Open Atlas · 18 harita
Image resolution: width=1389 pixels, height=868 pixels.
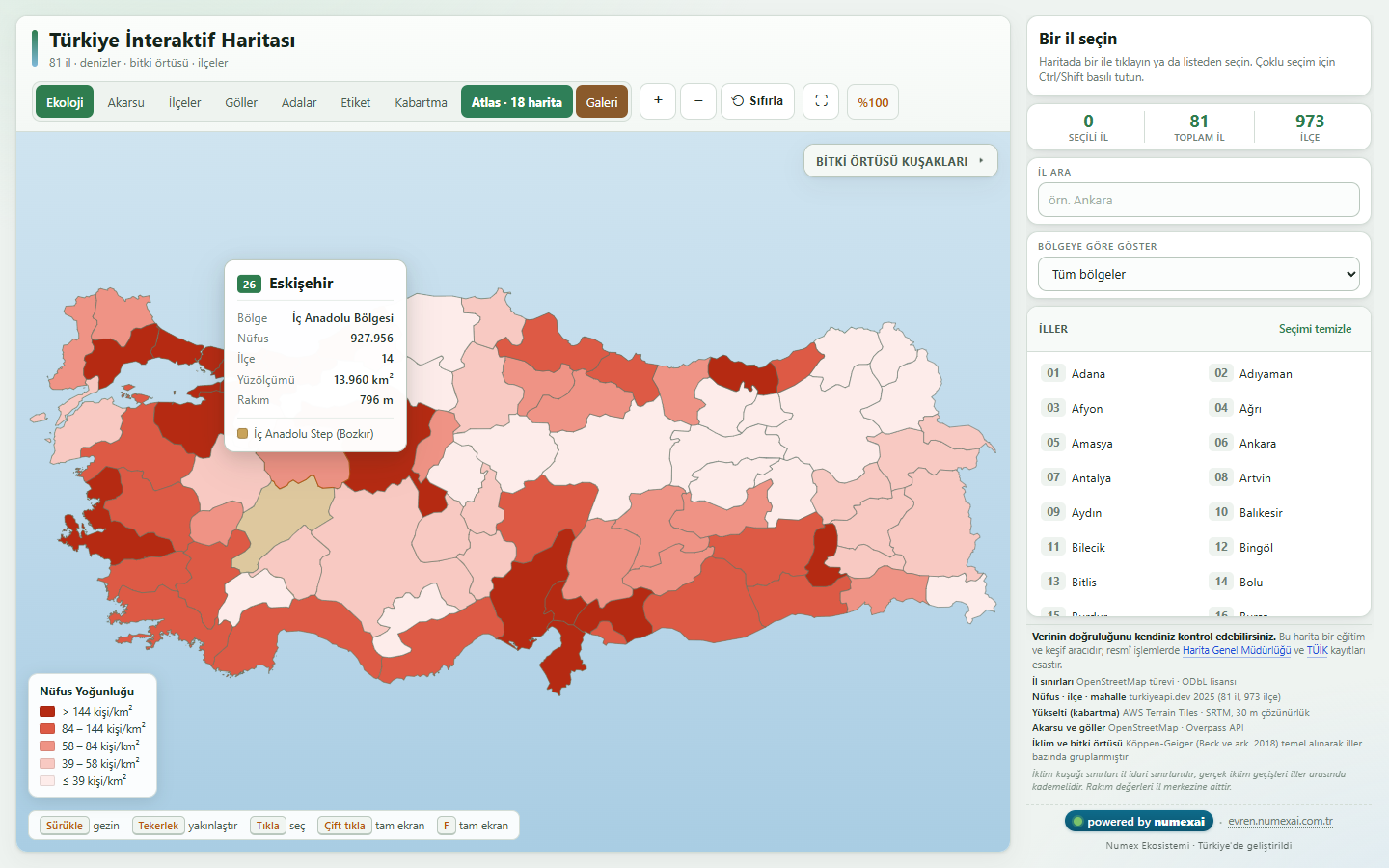[517, 102]
